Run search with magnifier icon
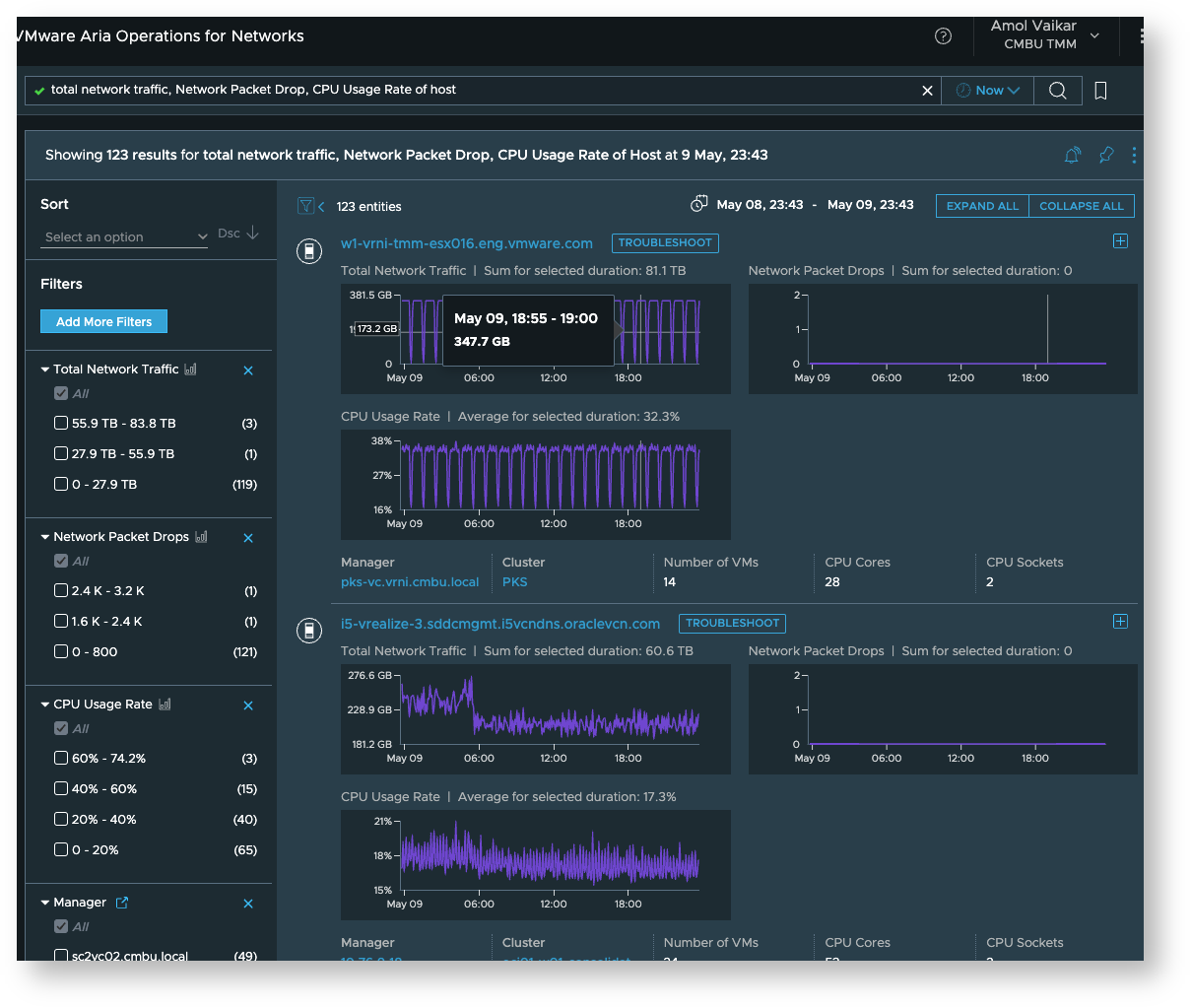This screenshot has height=1008, width=1191. [1057, 91]
